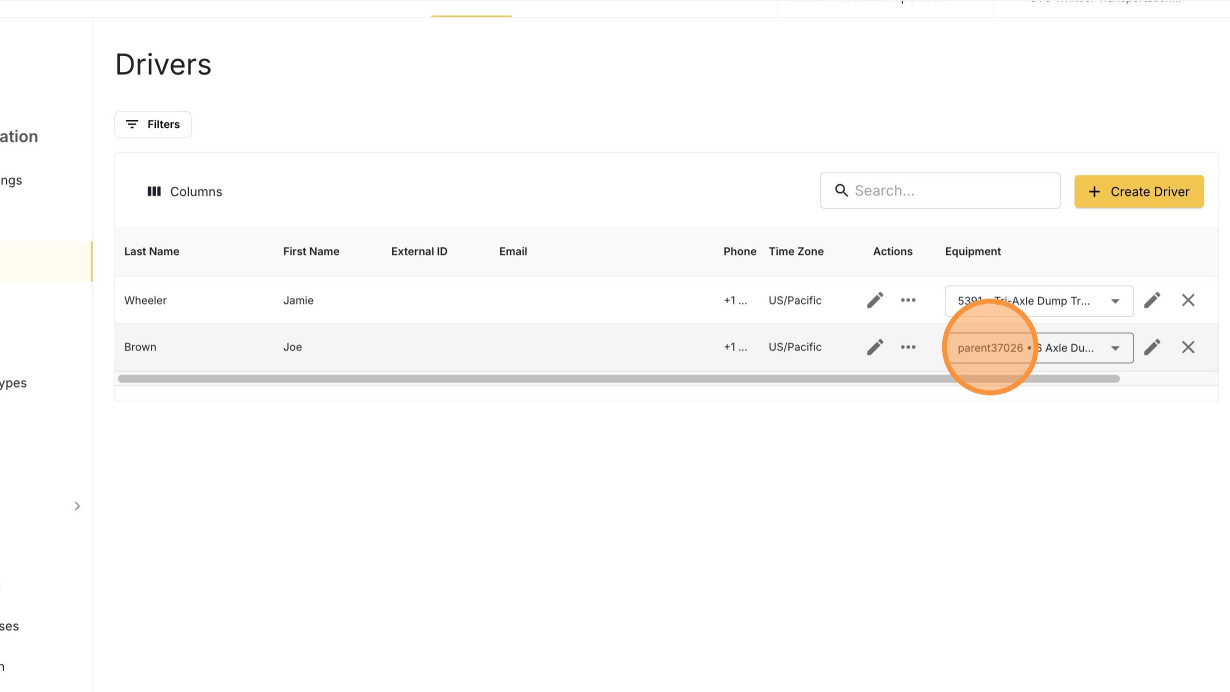Click the phone number in Wheeler row

tap(735, 300)
